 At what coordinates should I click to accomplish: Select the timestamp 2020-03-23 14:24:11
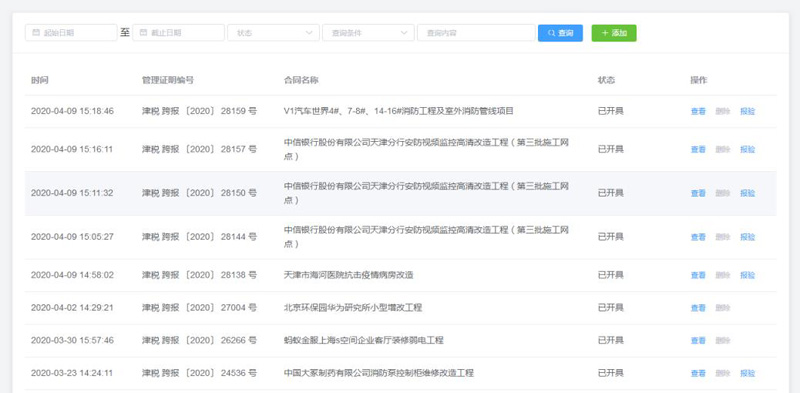tap(72, 373)
